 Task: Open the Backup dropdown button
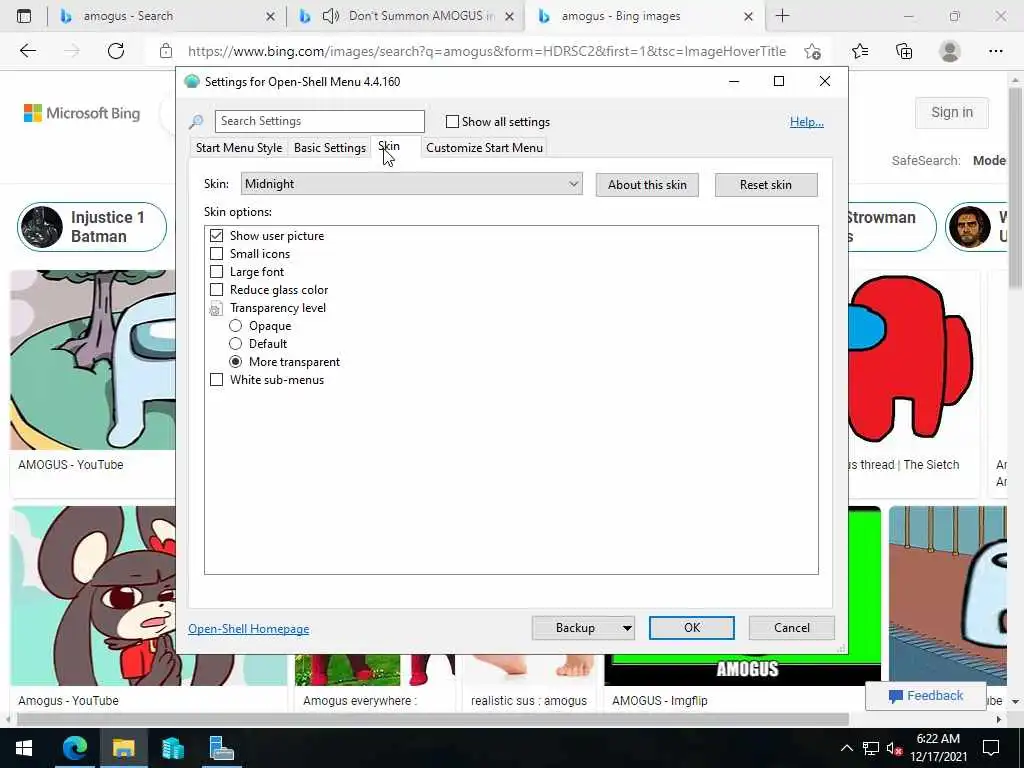pos(583,628)
